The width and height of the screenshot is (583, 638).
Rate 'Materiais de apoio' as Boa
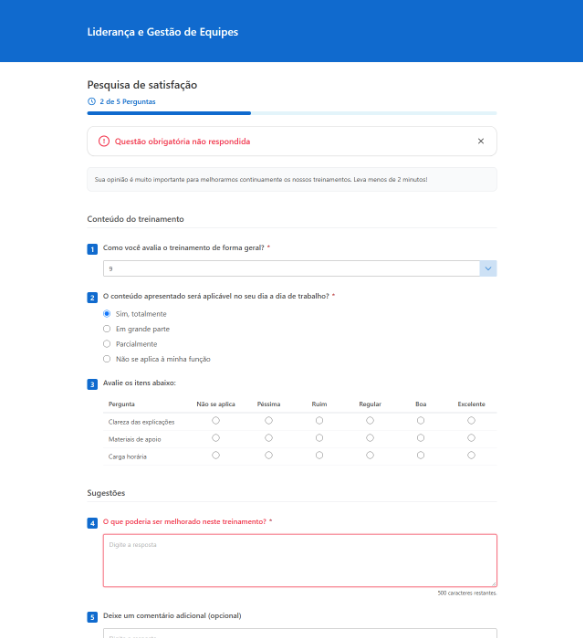[421, 438]
